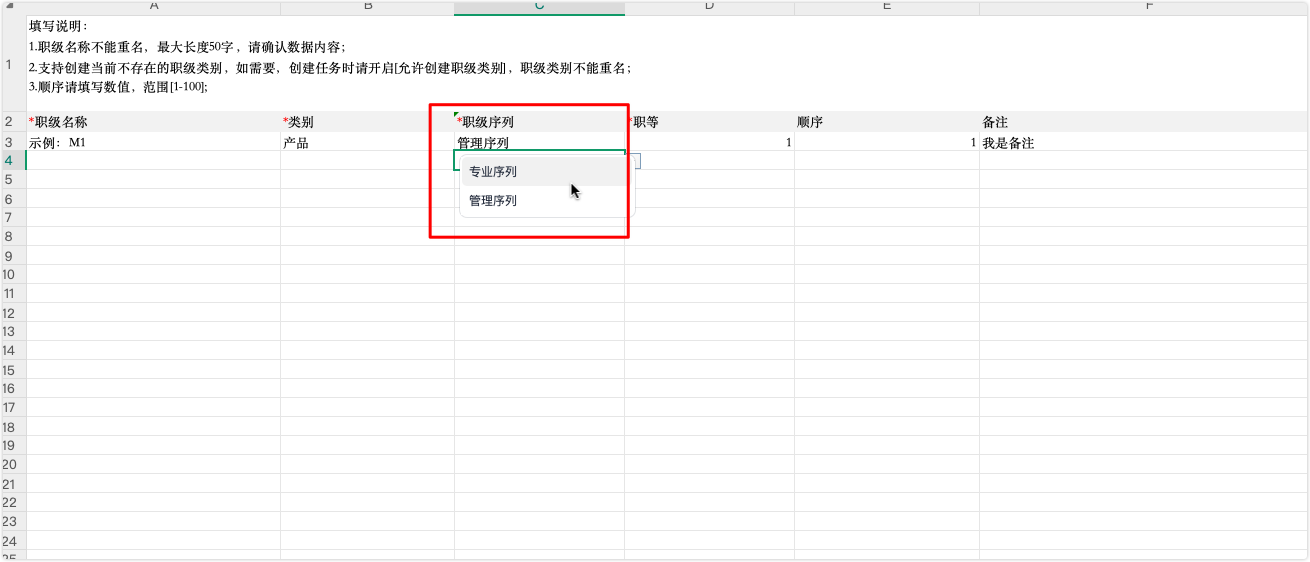Select the 产品 cell in row 3

[367, 143]
